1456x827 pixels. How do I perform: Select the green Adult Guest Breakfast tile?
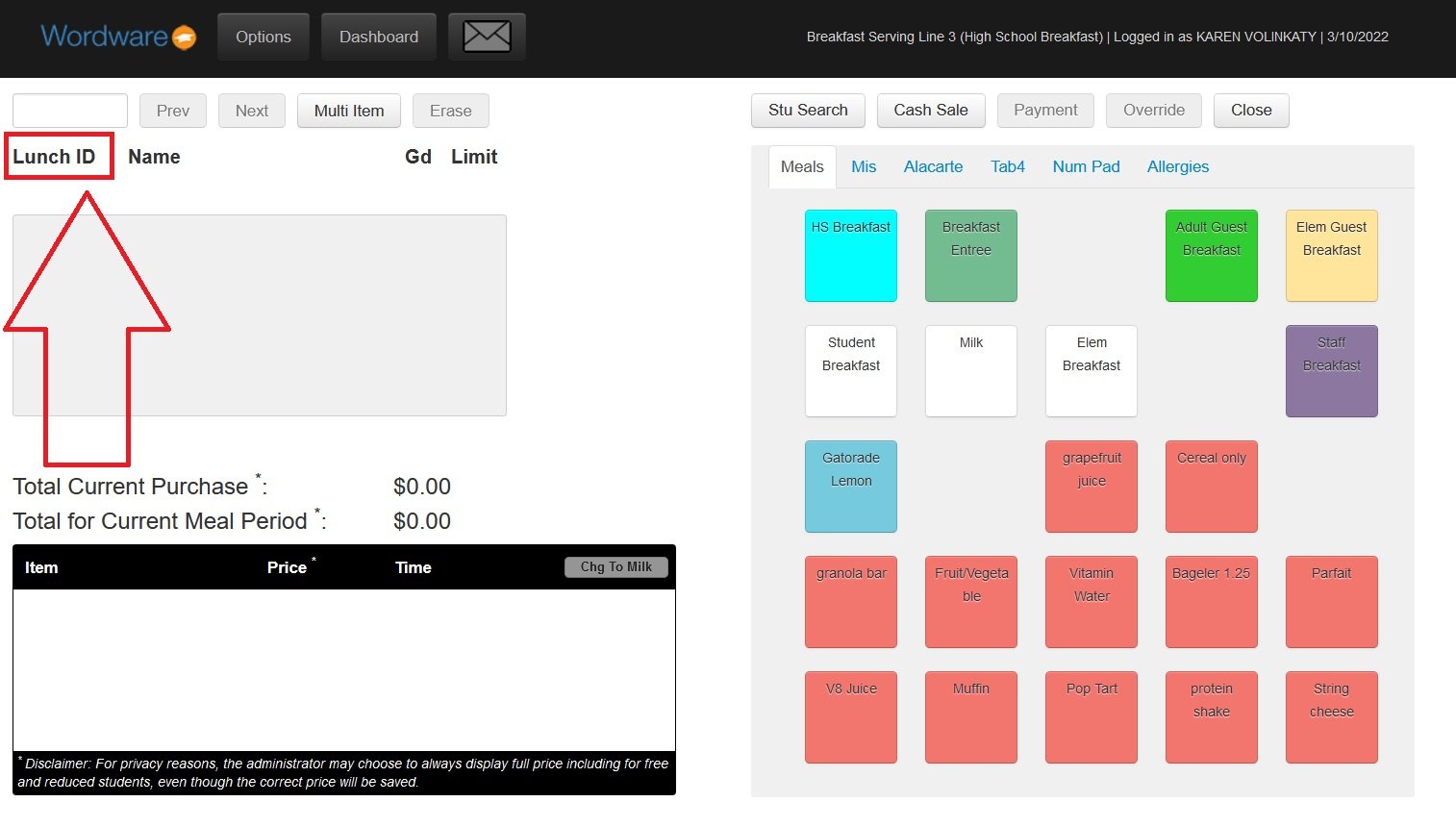(1211, 256)
